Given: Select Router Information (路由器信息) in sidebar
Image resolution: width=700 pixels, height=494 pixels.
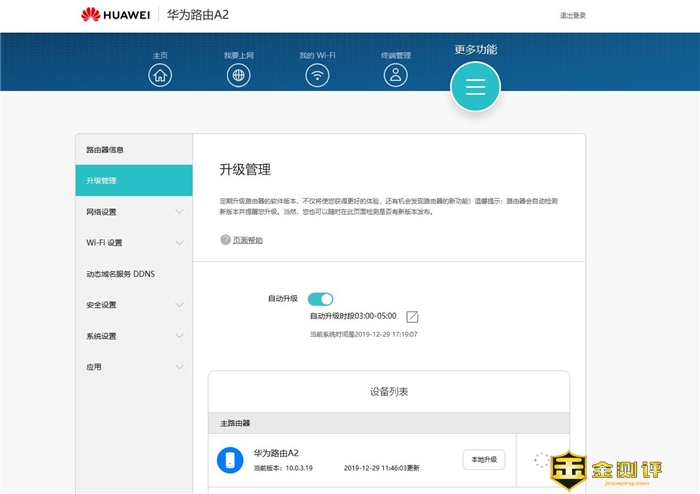Looking at the screenshot, I should click(133, 150).
